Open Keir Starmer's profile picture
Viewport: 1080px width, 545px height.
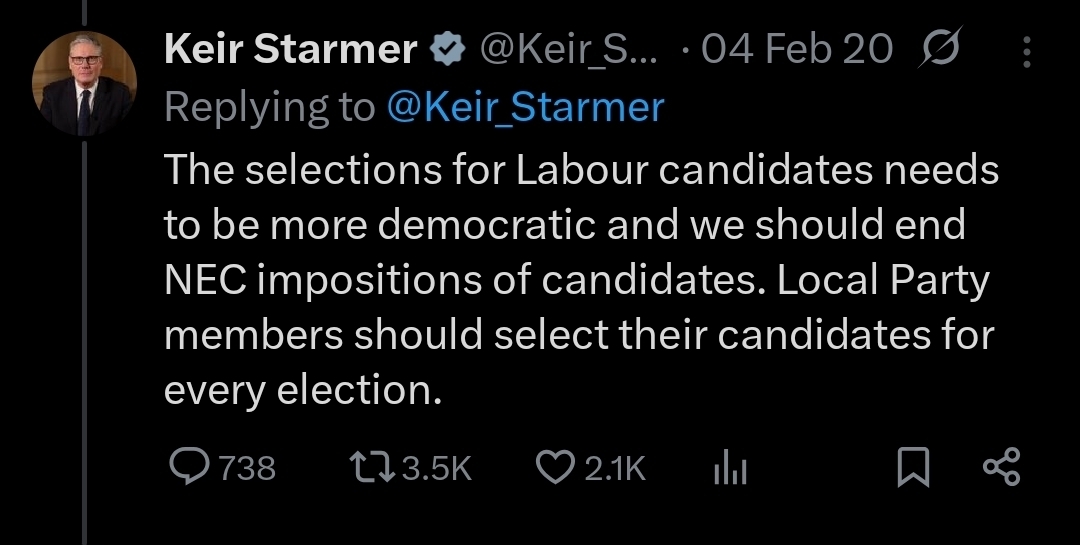coord(85,84)
